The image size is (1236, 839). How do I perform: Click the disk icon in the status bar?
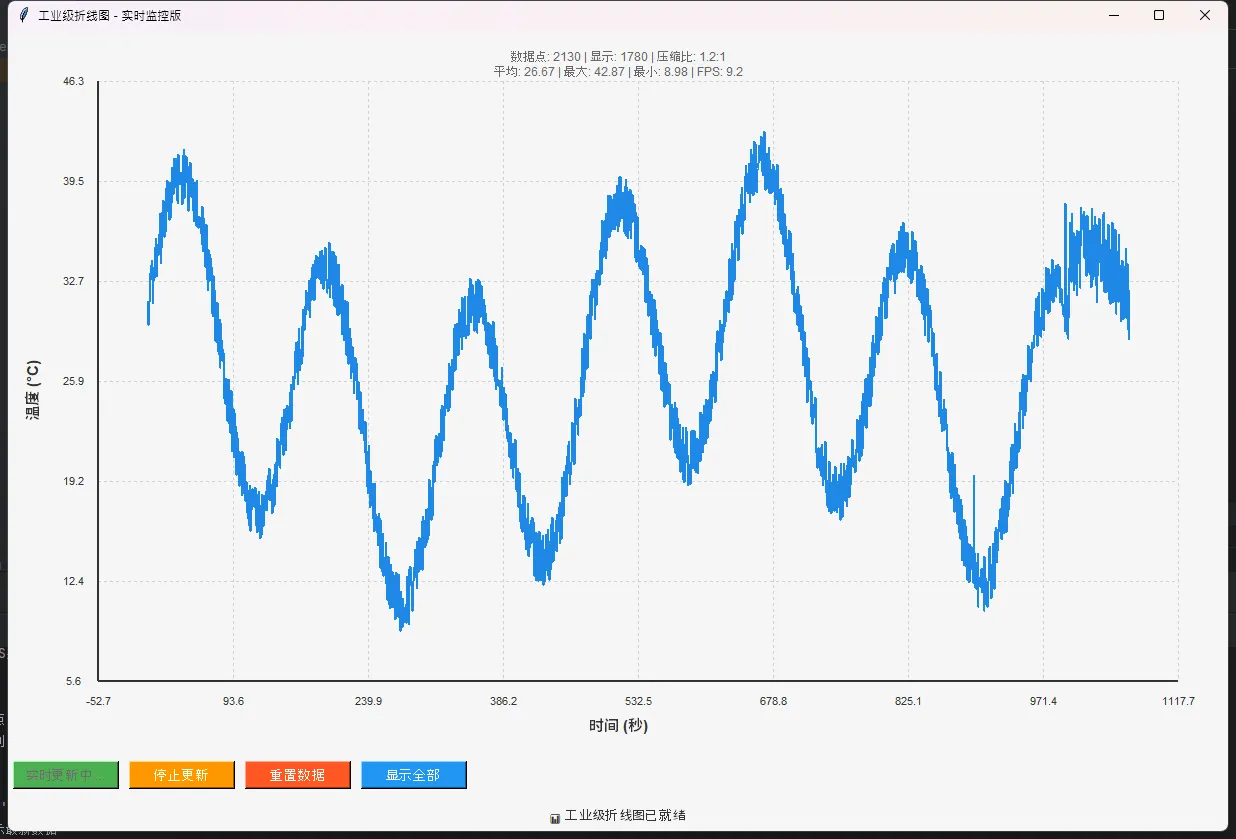click(555, 817)
